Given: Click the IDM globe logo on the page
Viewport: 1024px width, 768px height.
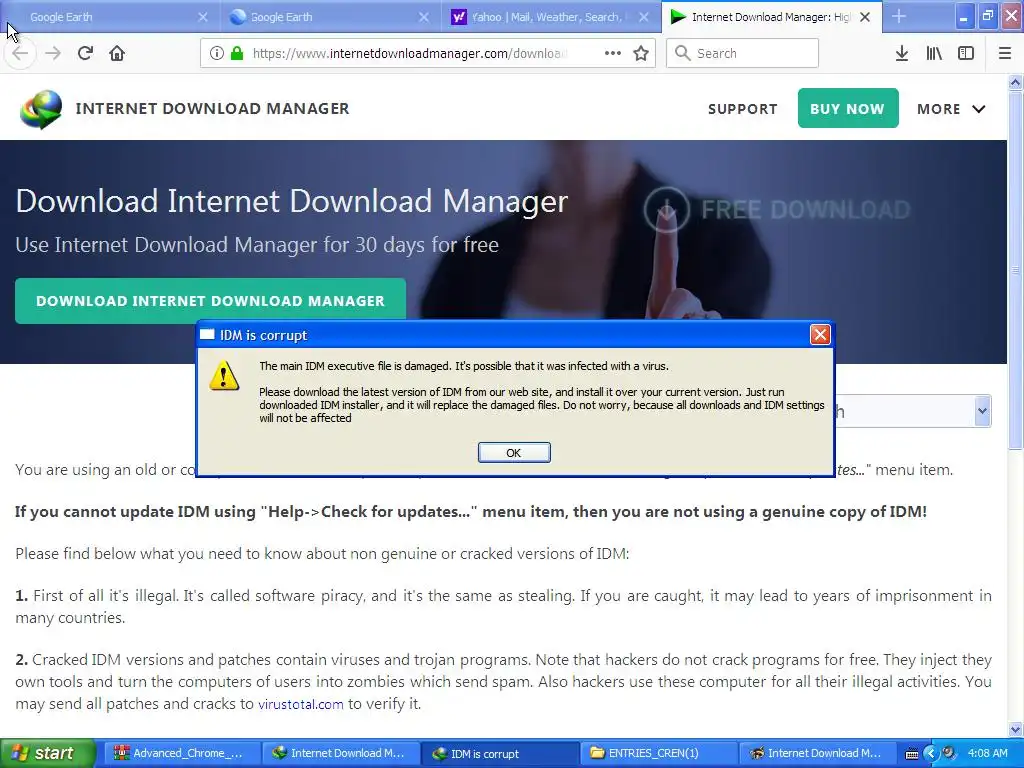Looking at the screenshot, I should pyautogui.click(x=41, y=109).
